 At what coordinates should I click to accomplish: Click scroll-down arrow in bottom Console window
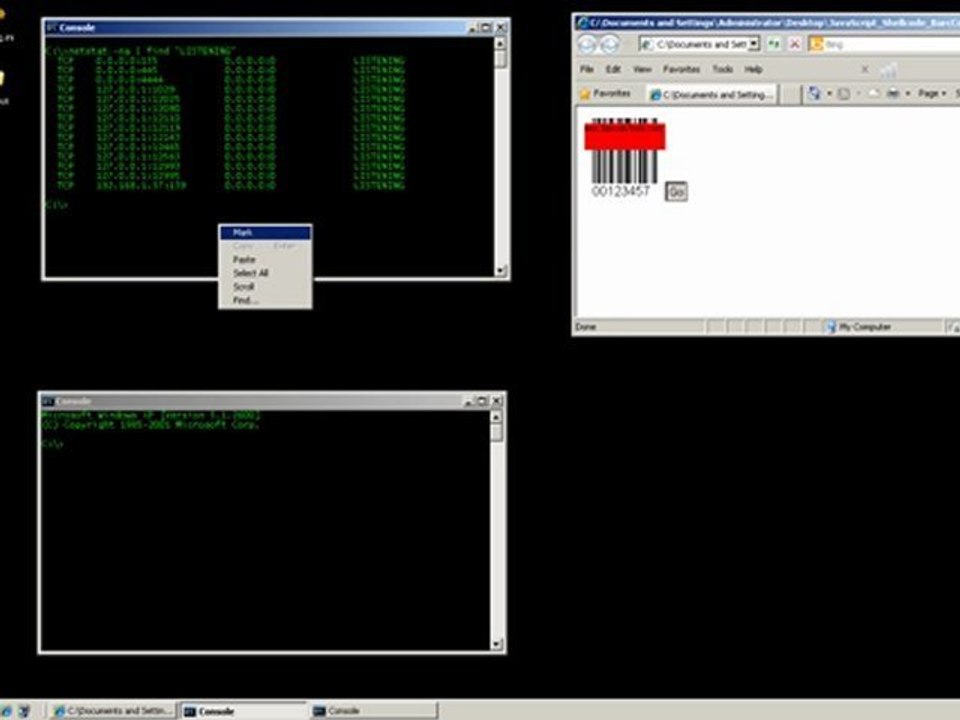(497, 644)
